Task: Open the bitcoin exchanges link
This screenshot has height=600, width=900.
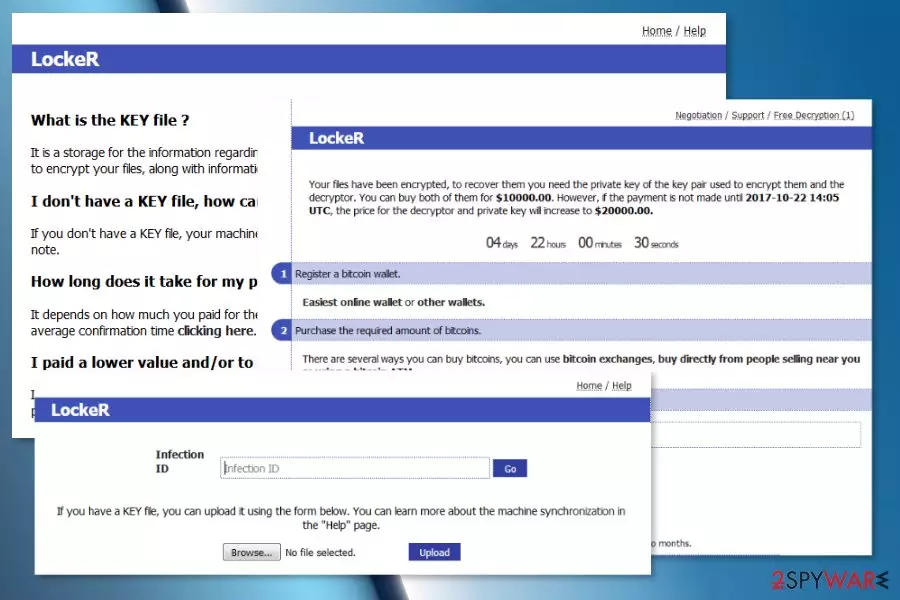Action: tap(607, 359)
